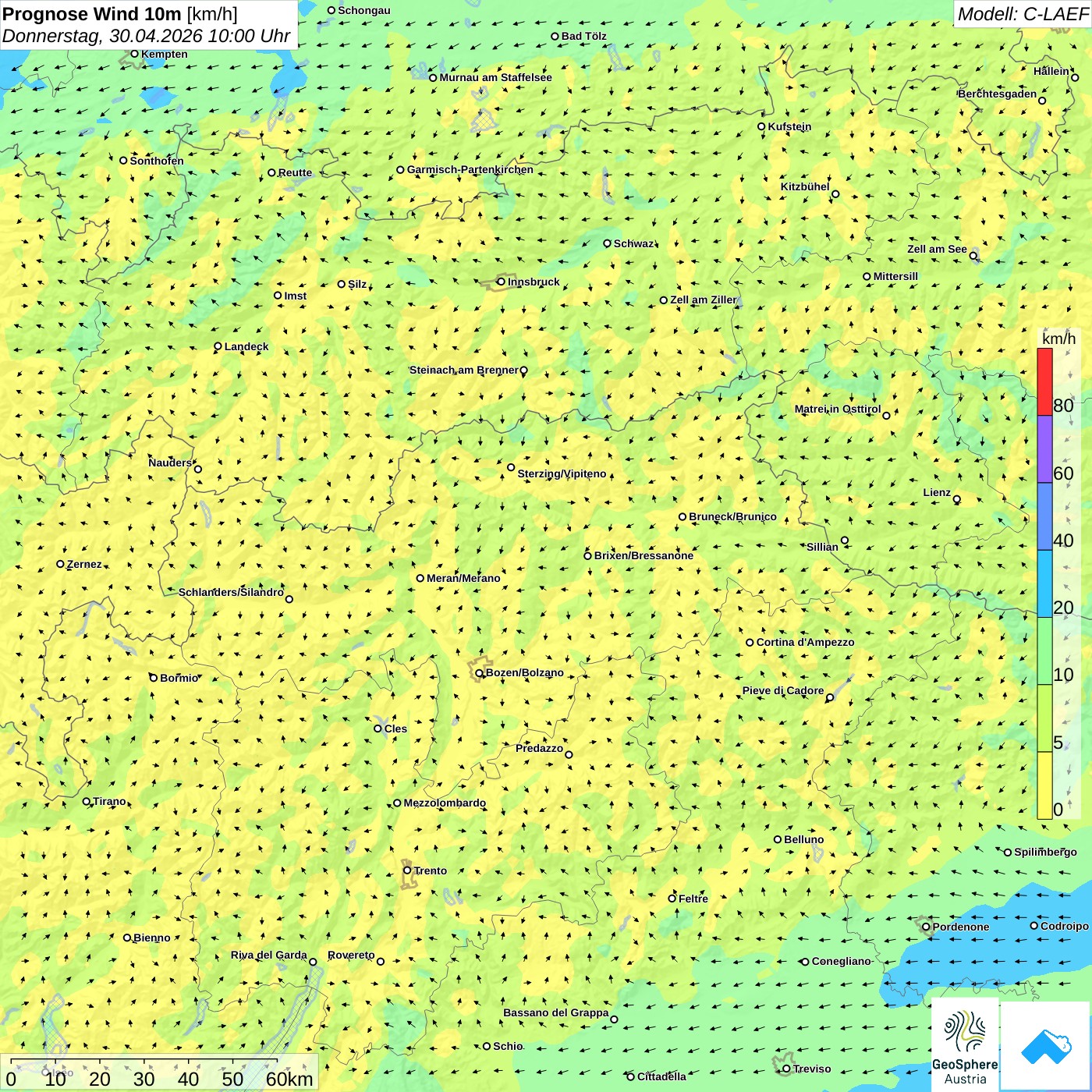Click the 'Kempten' label
The width and height of the screenshot is (1092, 1092).
pos(165,54)
